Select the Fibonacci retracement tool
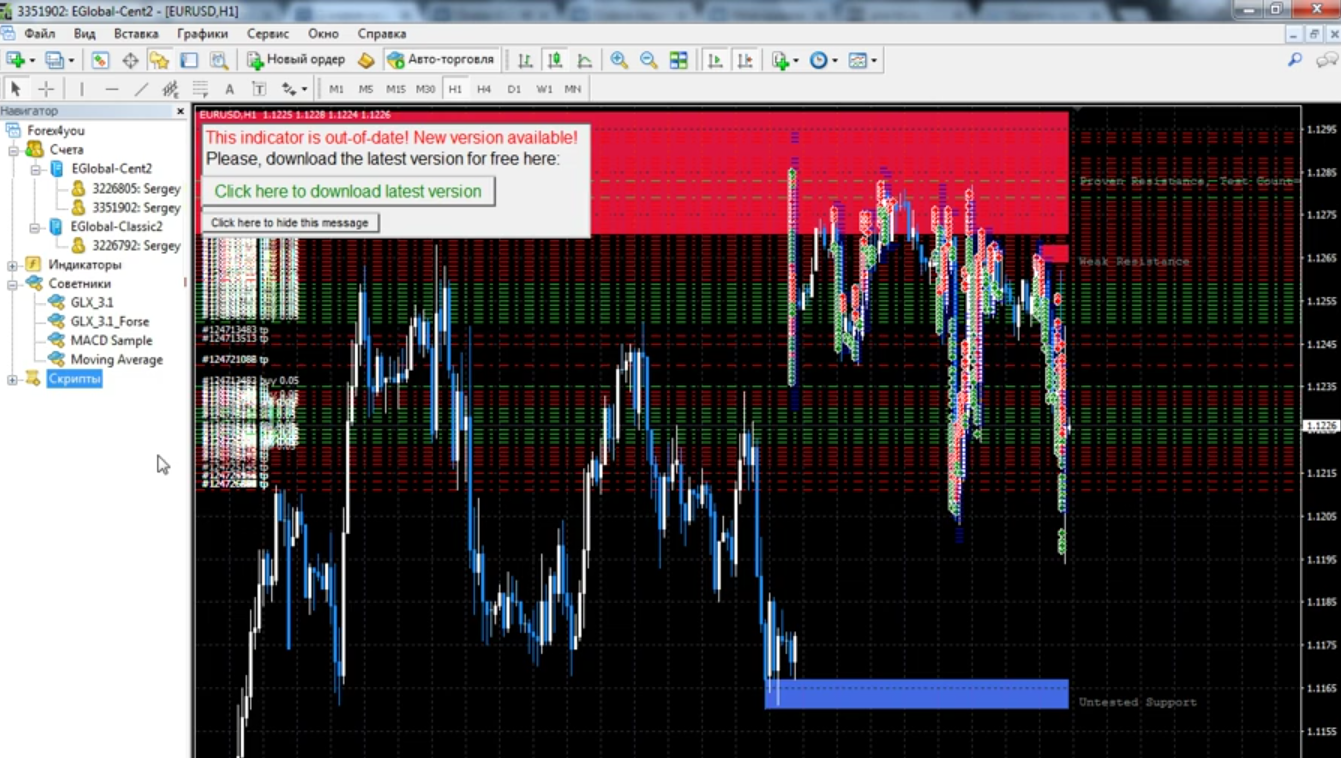Image resolution: width=1341 pixels, height=758 pixels. coord(200,89)
